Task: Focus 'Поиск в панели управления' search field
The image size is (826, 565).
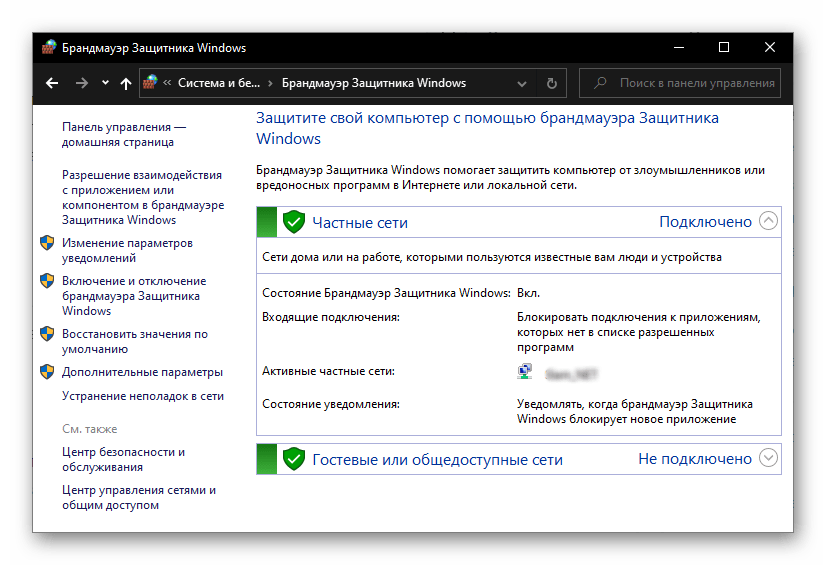Action: 680,83
